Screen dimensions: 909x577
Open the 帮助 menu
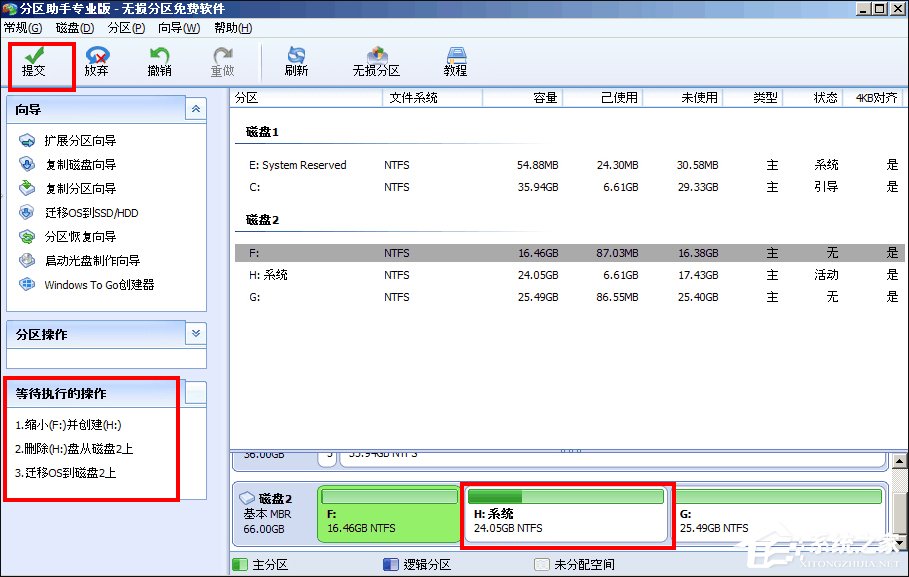233,28
